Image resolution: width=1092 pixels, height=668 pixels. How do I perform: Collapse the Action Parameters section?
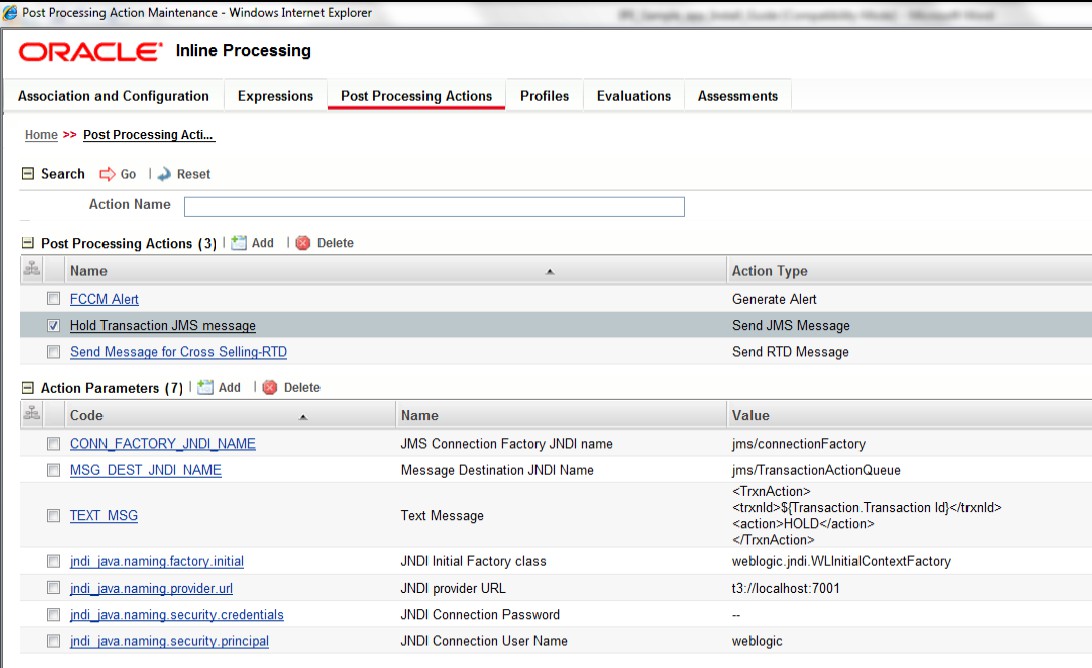point(28,388)
